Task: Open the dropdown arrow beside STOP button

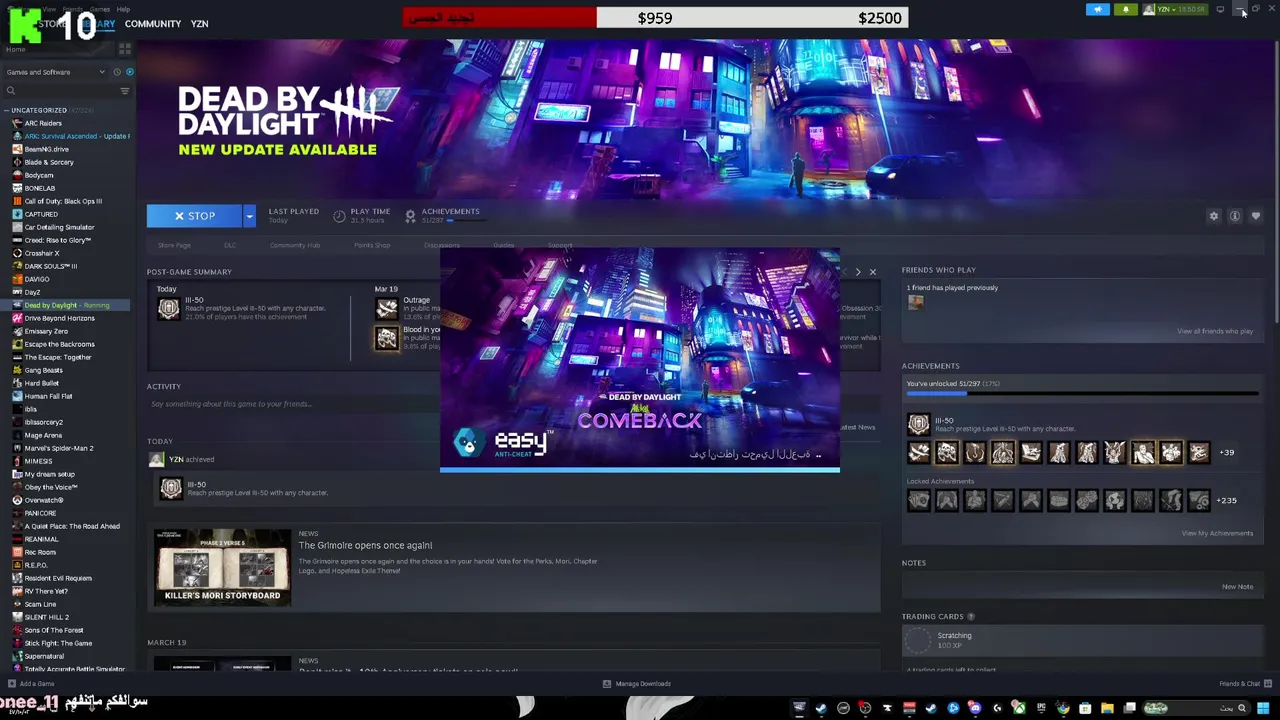Action: point(249,216)
